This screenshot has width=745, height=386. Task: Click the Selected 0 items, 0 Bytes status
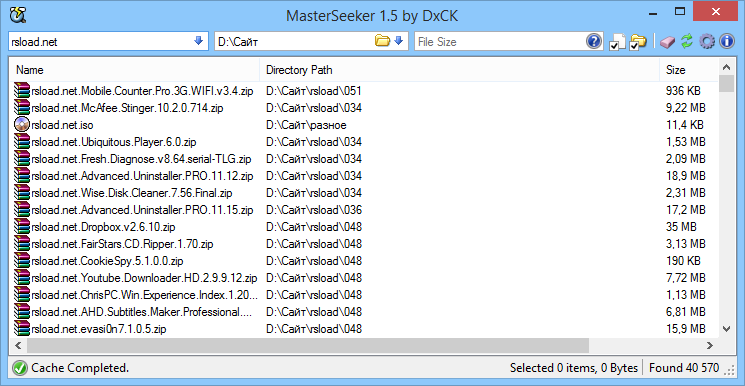574,368
